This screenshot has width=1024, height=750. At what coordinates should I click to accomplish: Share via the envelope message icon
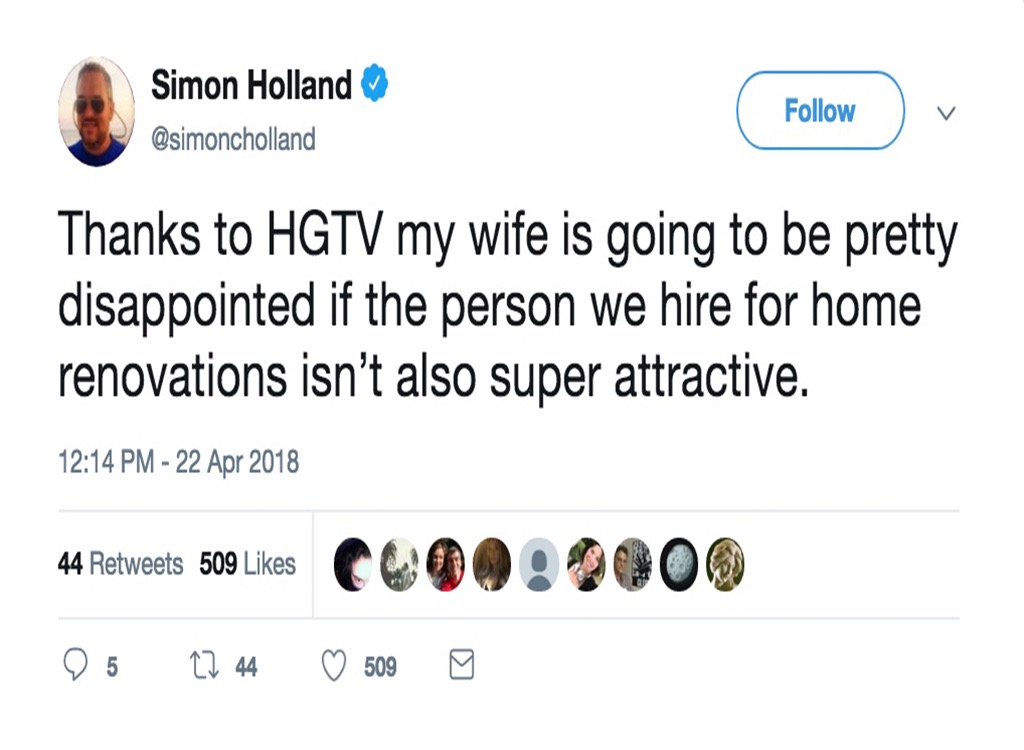[x=461, y=666]
